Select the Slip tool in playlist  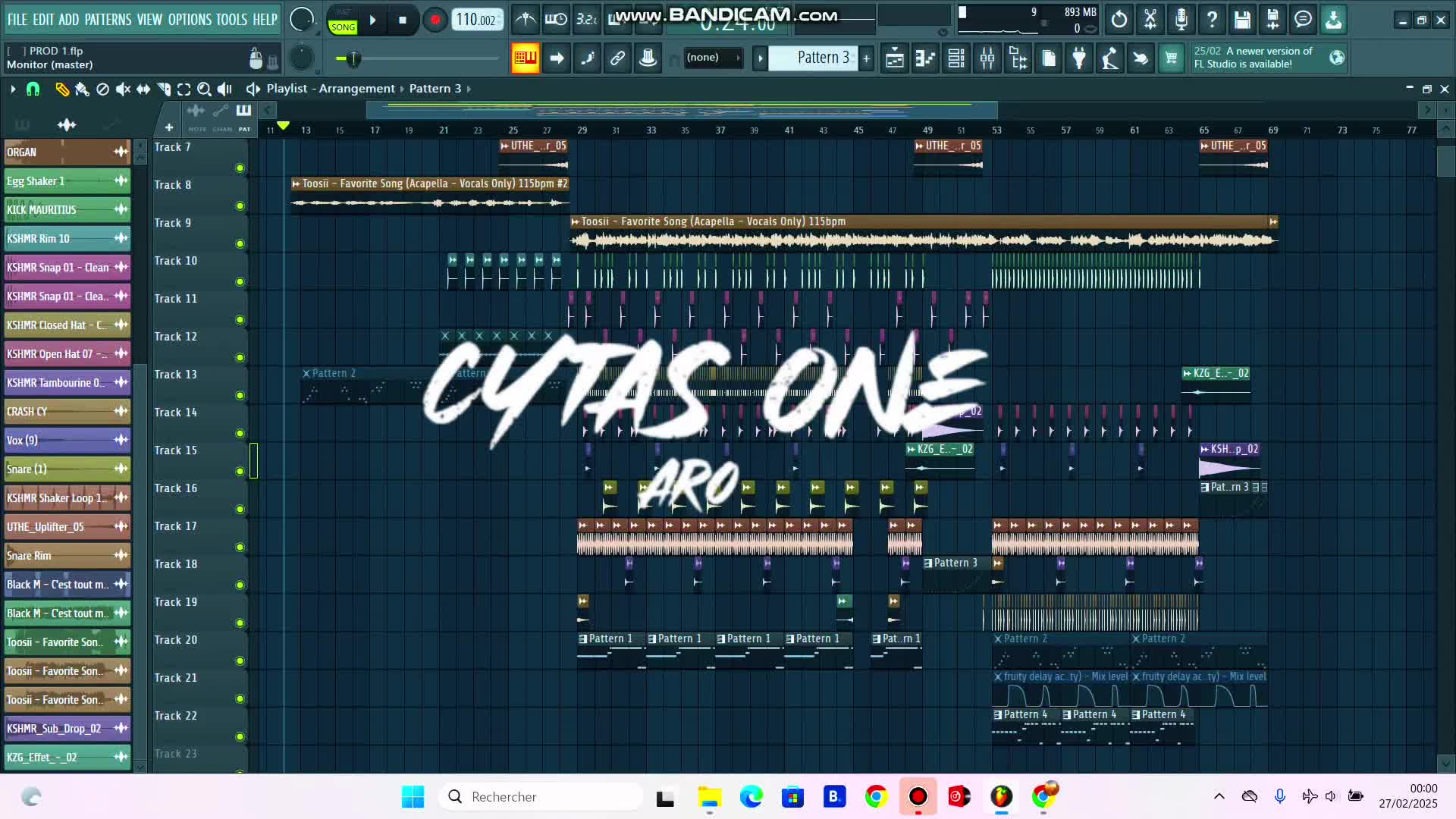(x=143, y=89)
